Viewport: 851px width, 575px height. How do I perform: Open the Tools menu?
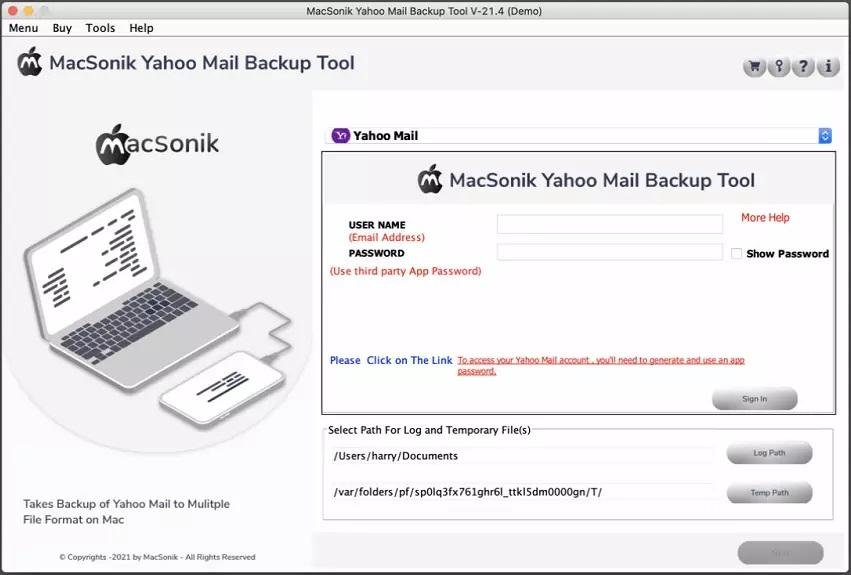coord(100,28)
